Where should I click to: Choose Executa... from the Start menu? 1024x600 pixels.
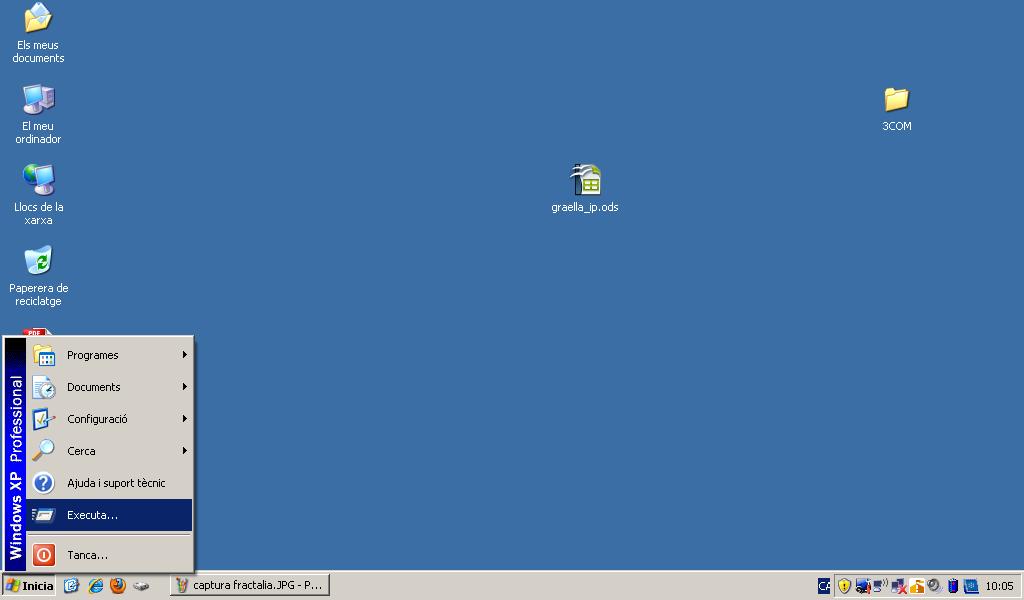[x=109, y=515]
